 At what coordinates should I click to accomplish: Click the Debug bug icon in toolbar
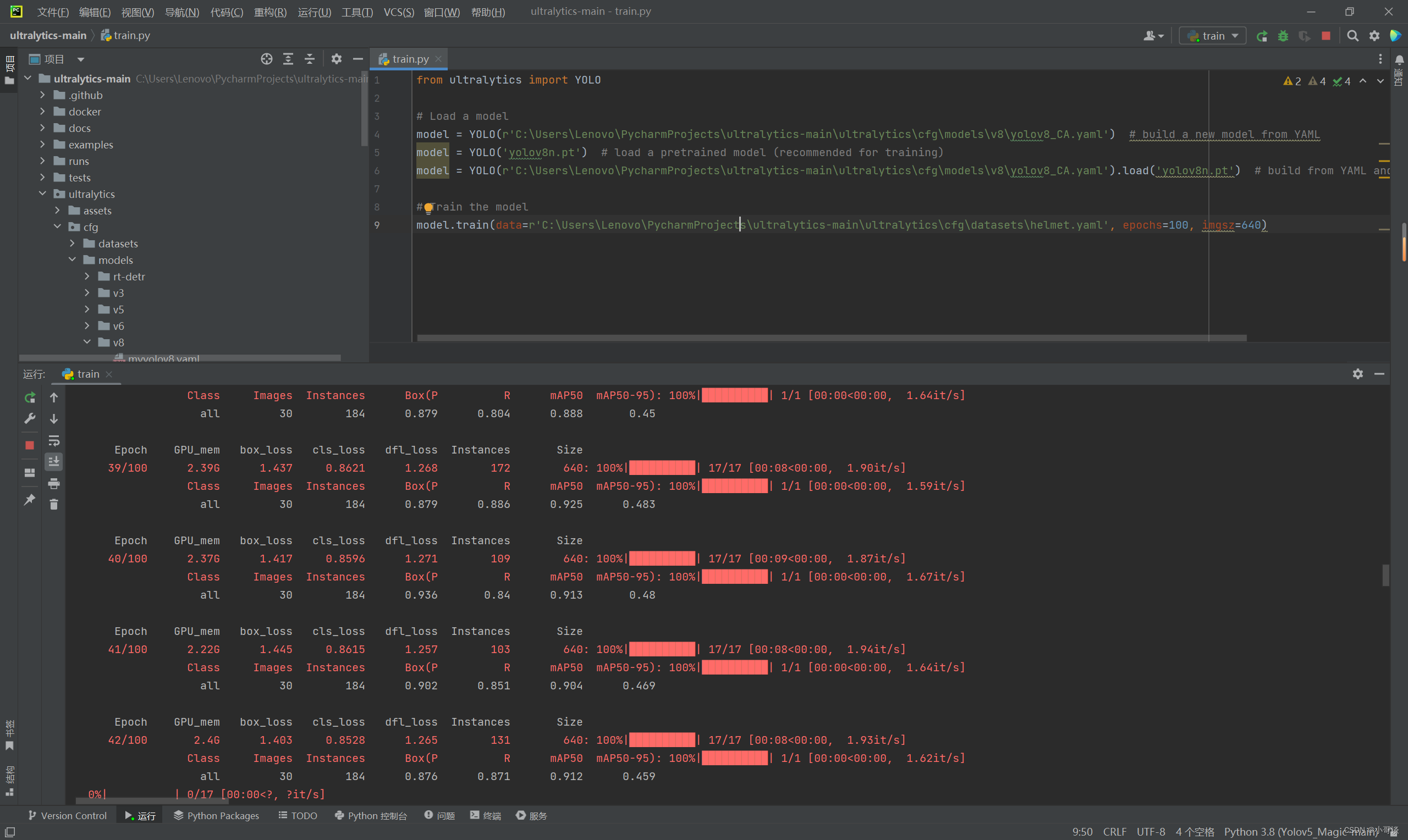pos(1283,36)
